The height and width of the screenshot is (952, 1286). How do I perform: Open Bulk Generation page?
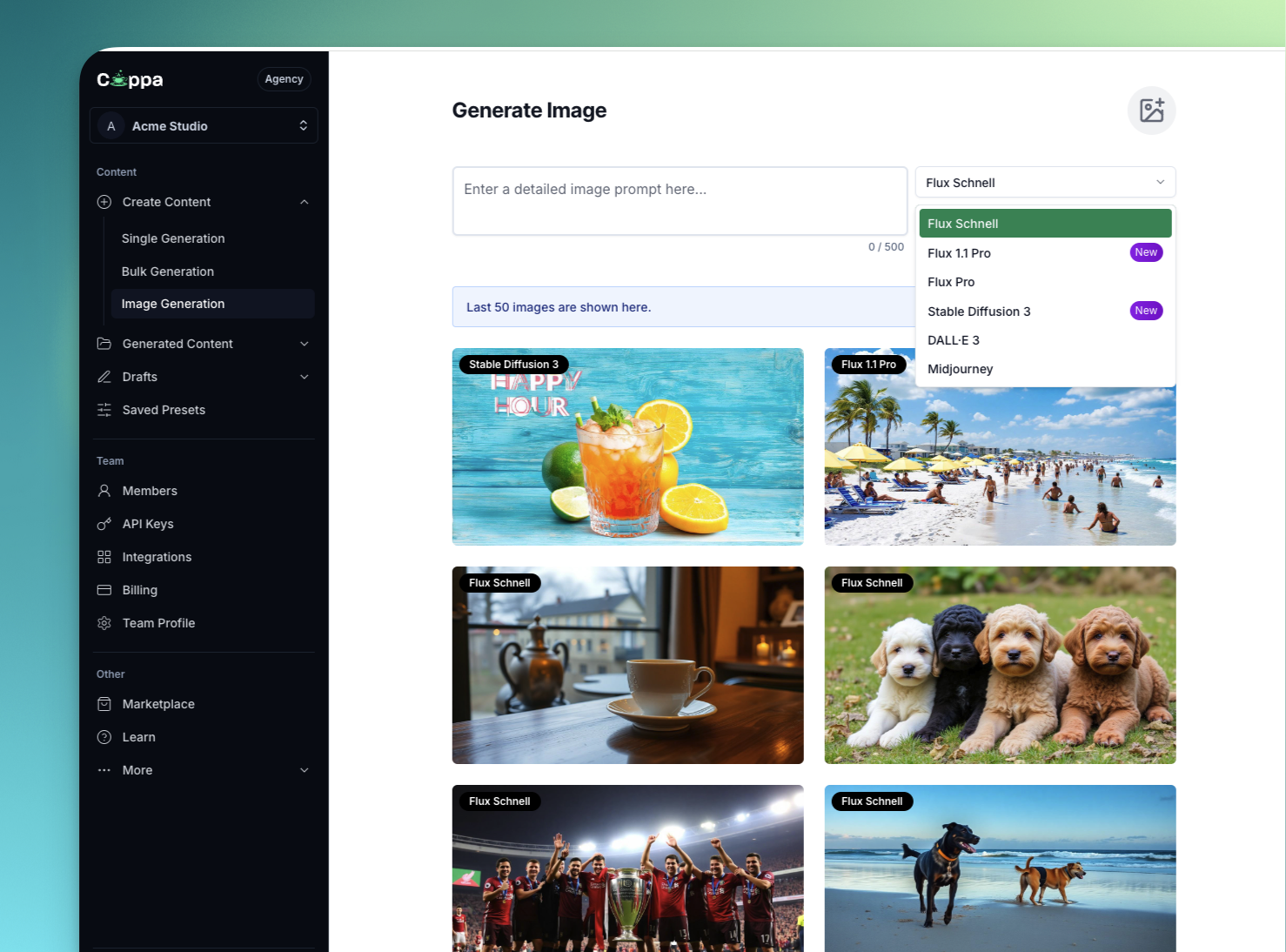coord(168,272)
